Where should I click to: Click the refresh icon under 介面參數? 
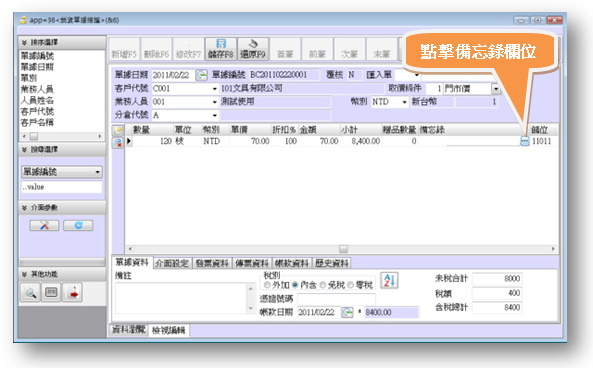point(78,225)
